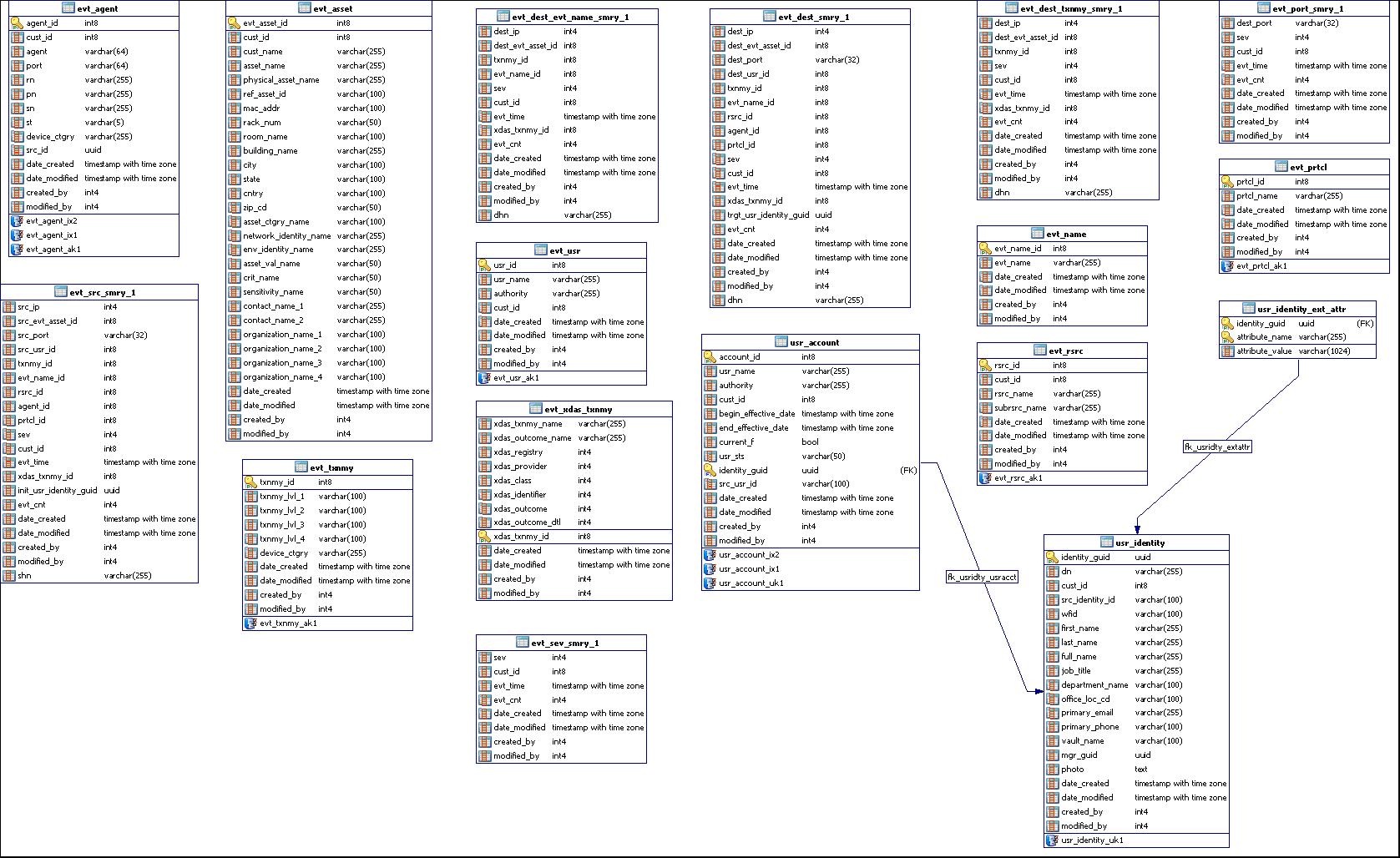Select the evt_txnmy table title
The height and width of the screenshot is (858, 1400).
point(331,467)
